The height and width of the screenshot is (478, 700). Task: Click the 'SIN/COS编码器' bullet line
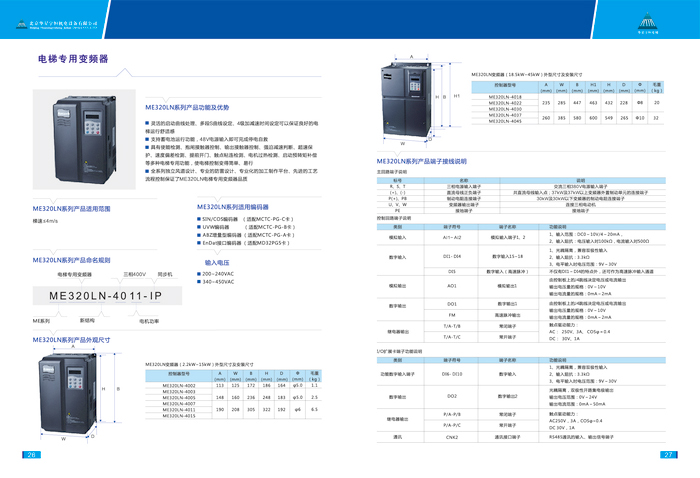246,219
